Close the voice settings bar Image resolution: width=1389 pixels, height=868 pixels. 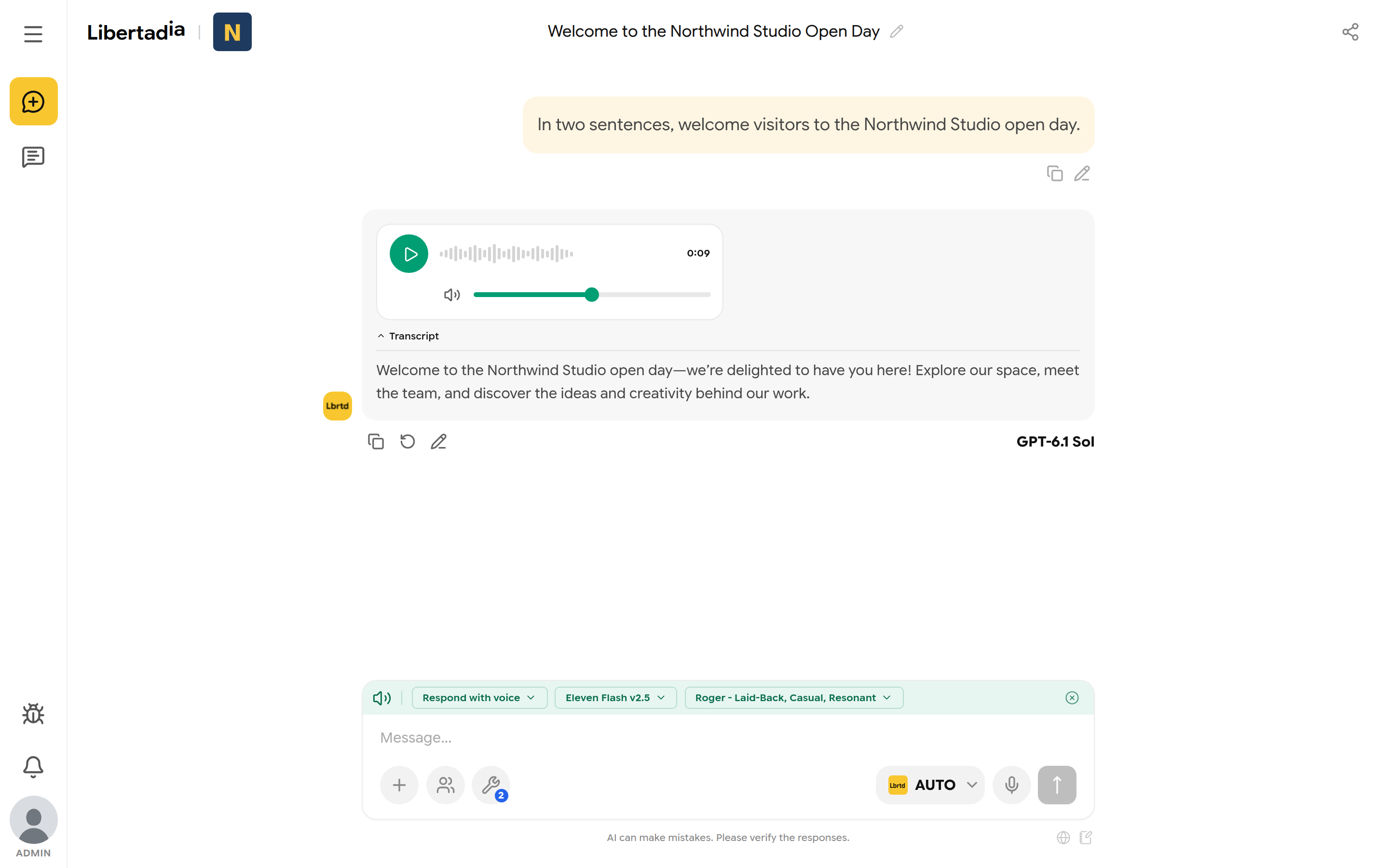[x=1072, y=698]
